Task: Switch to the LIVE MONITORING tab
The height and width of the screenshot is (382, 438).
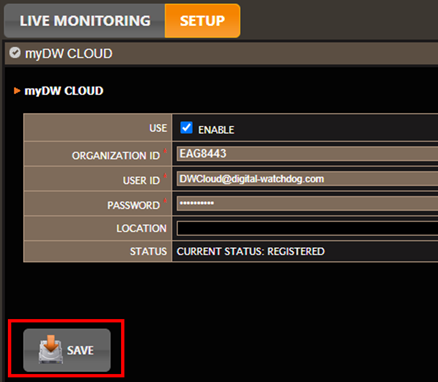Action: coord(85,21)
